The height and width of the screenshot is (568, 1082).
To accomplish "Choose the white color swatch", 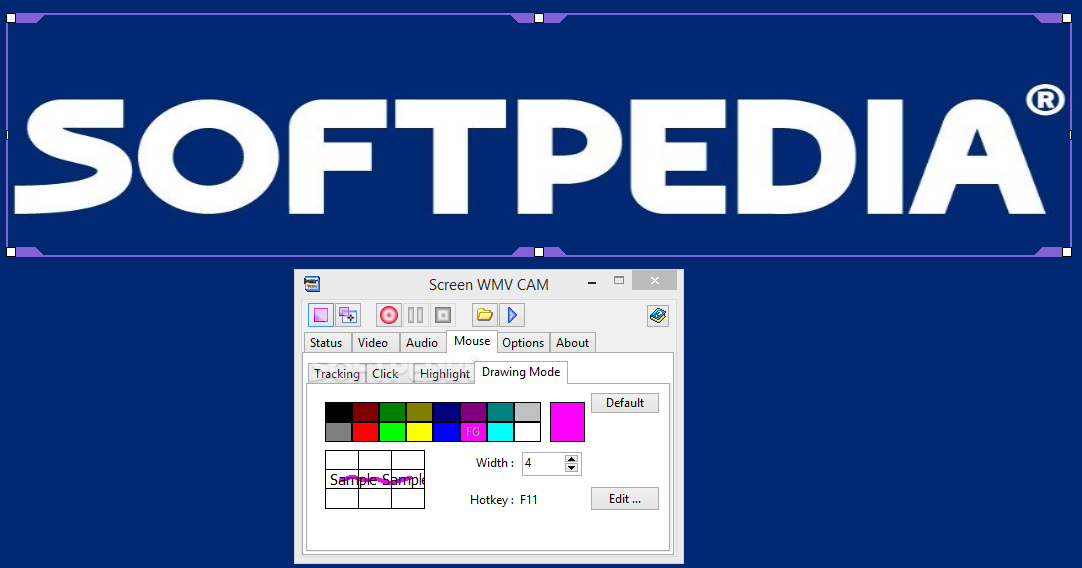I will 527,432.
